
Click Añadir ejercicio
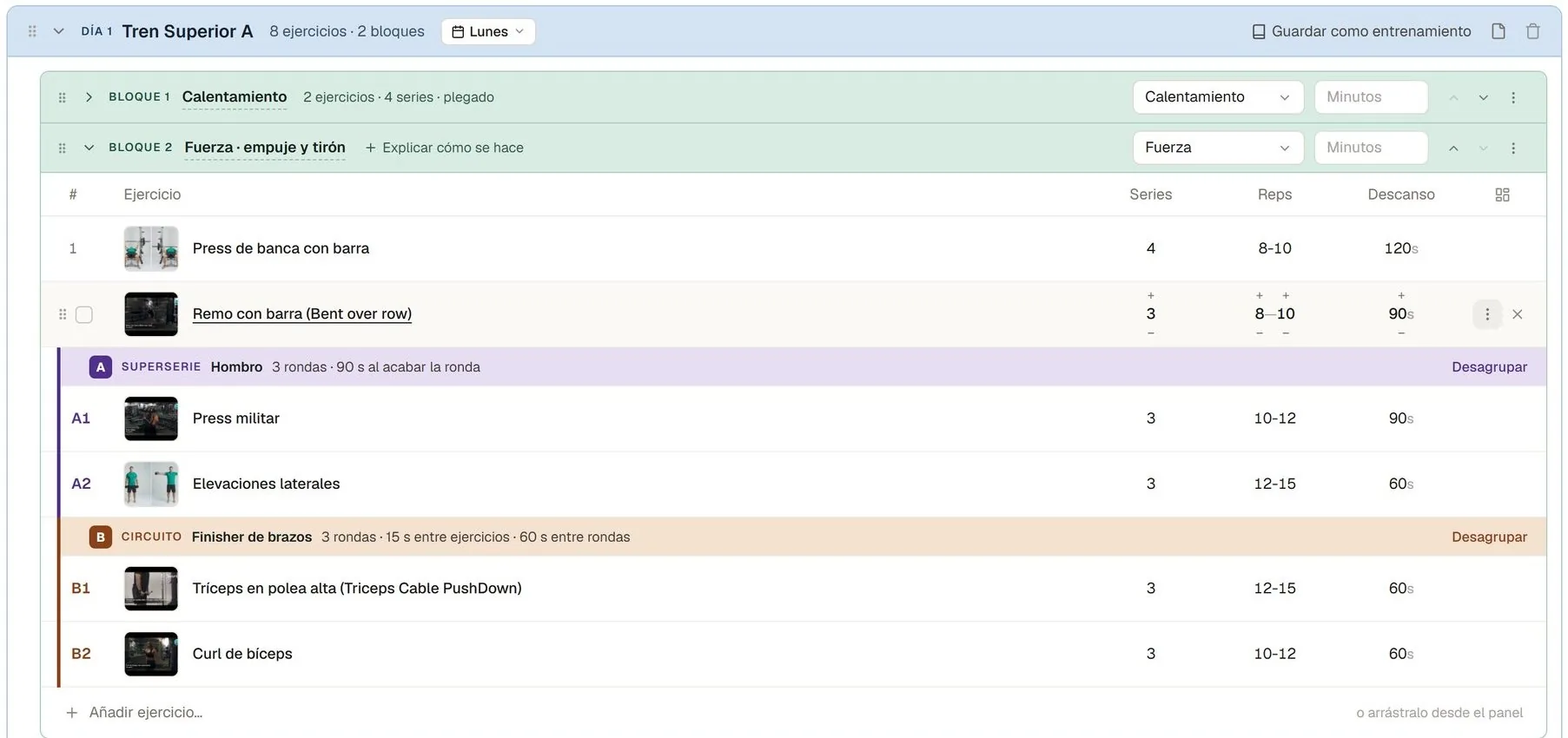(x=135, y=713)
